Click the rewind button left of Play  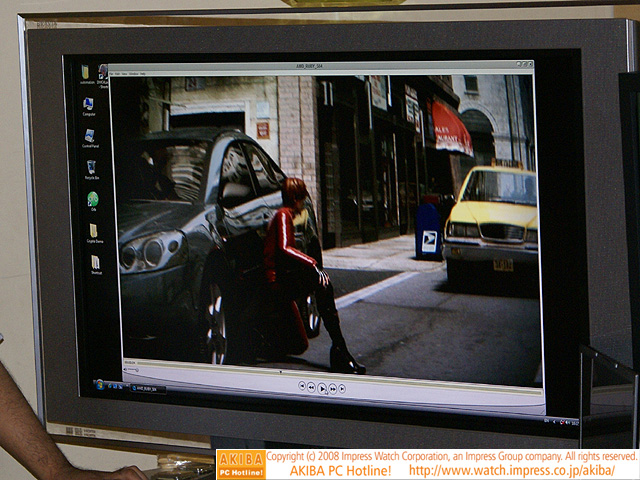point(312,386)
